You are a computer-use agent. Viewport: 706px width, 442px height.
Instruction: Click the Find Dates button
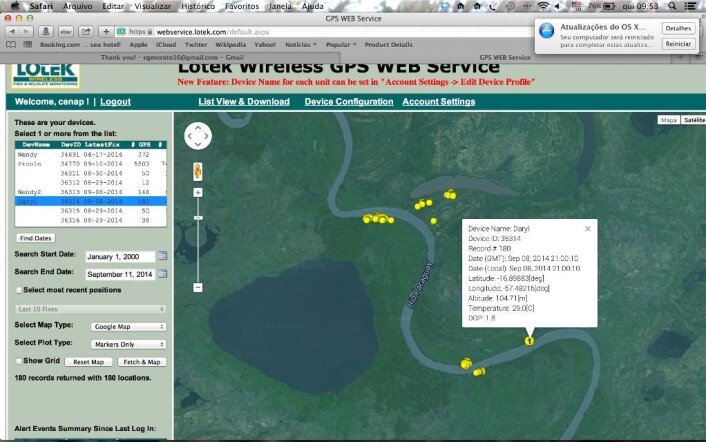point(35,238)
